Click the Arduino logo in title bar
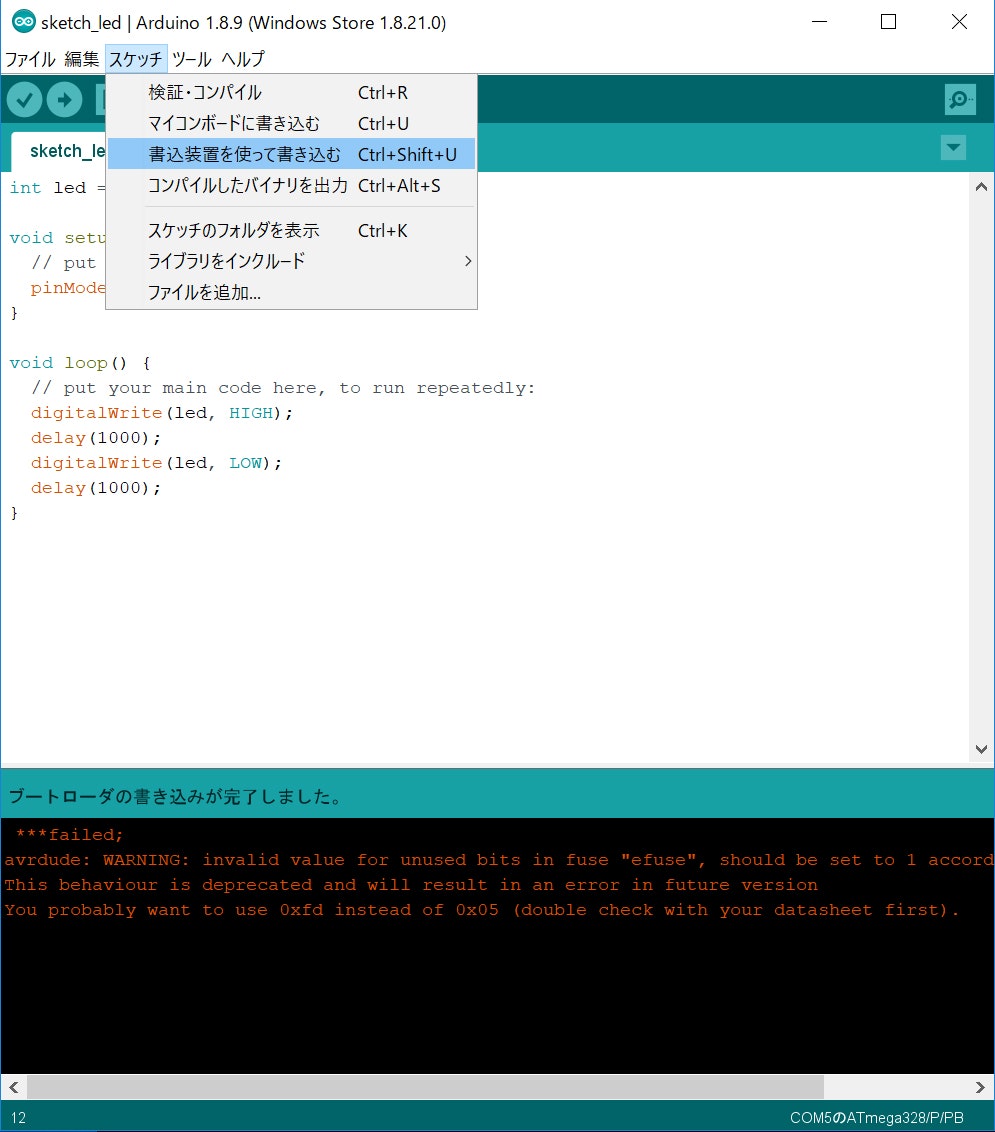Image resolution: width=995 pixels, height=1132 pixels. (x=23, y=22)
